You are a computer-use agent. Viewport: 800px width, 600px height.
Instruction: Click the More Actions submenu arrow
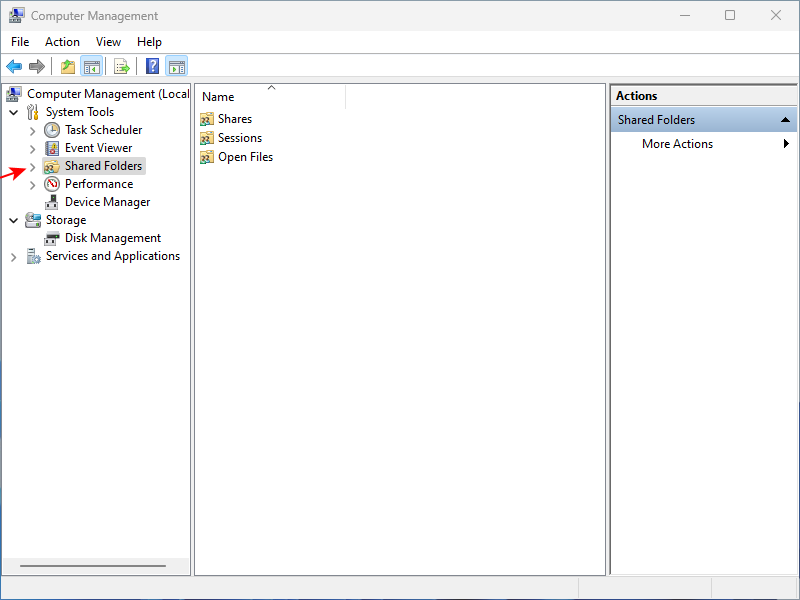click(x=786, y=144)
